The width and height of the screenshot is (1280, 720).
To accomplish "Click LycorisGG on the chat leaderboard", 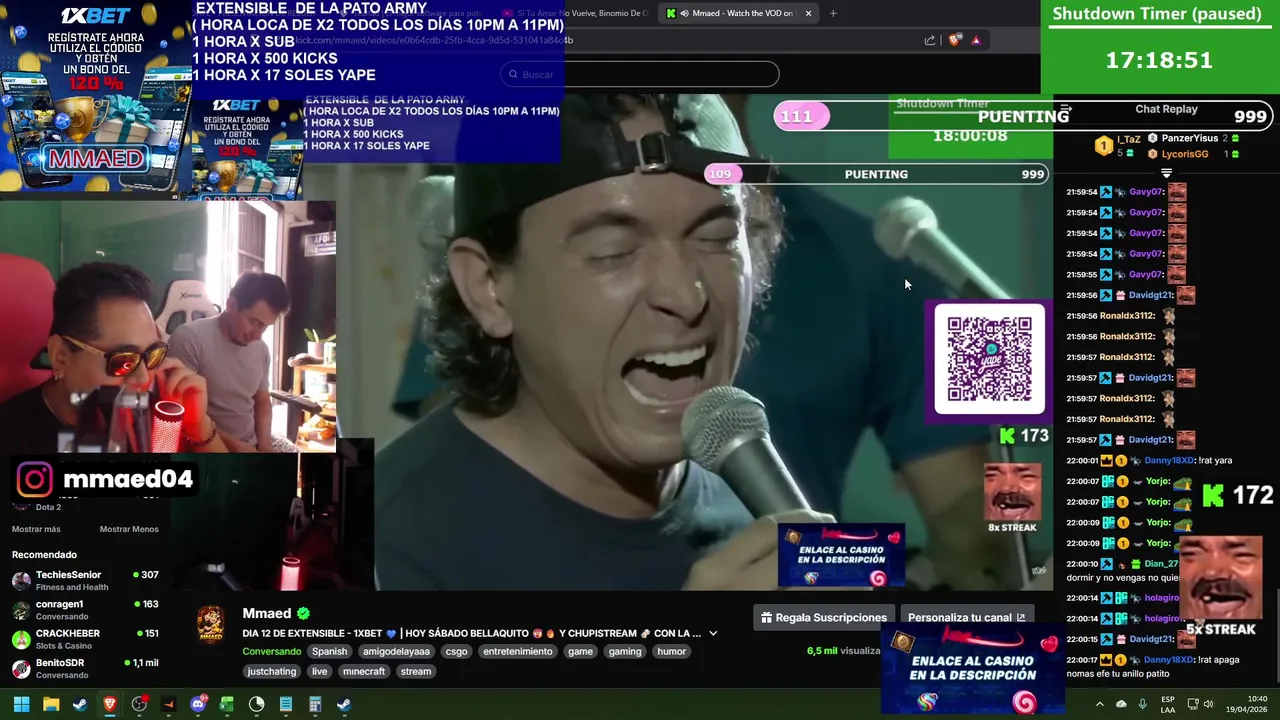I will [1185, 154].
